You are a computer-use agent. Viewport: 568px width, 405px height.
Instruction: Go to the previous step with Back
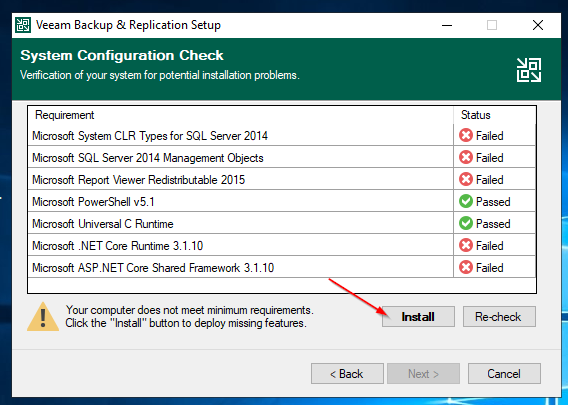click(x=347, y=373)
